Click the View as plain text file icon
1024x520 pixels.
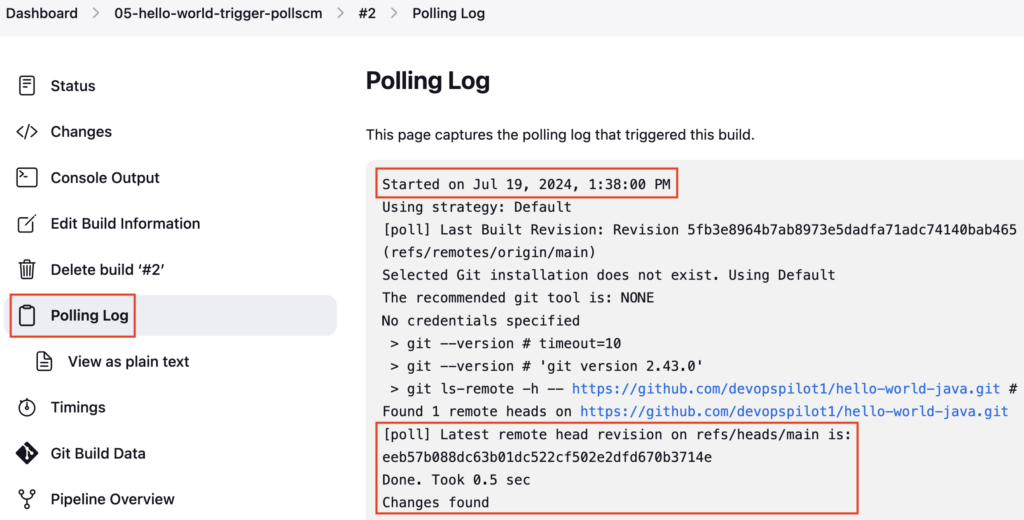(x=44, y=361)
